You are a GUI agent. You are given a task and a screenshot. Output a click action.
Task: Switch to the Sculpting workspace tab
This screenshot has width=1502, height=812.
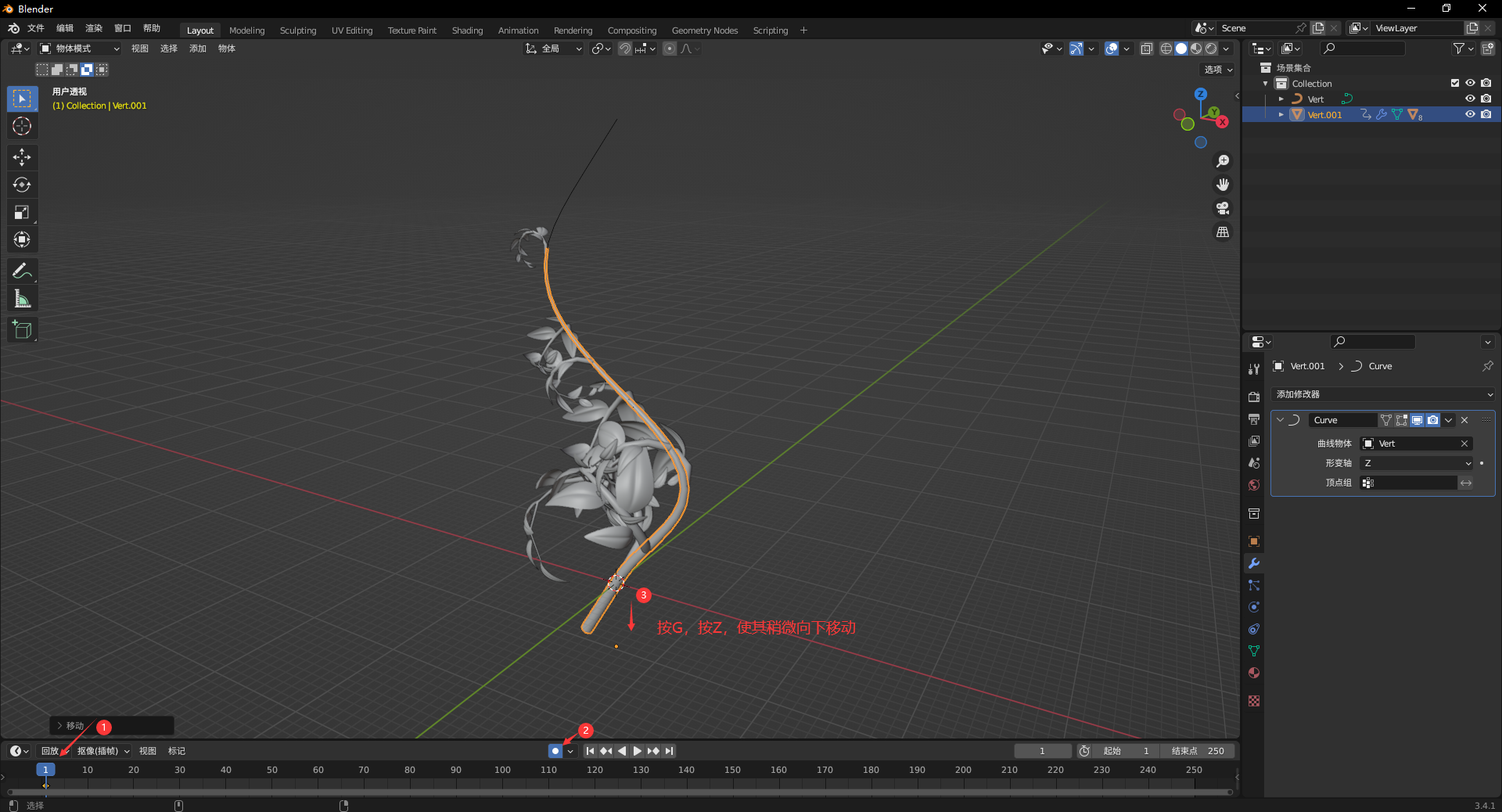(298, 31)
